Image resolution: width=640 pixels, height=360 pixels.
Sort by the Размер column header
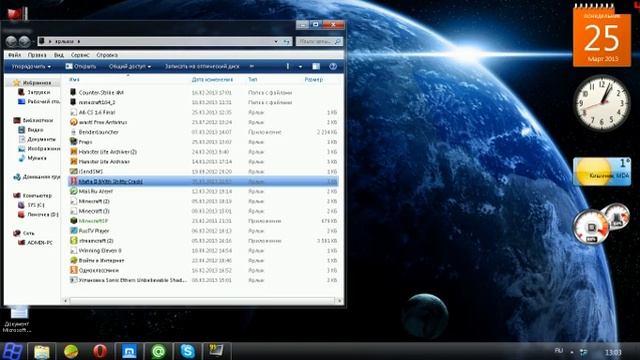pyautogui.click(x=313, y=80)
